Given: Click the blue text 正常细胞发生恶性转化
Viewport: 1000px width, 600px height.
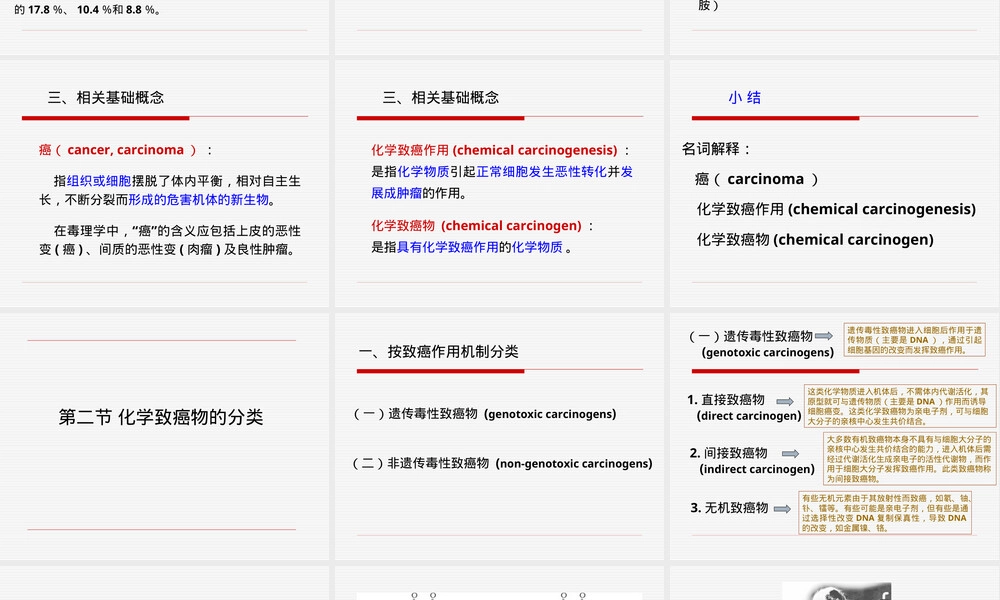Looking at the screenshot, I should click(541, 172).
